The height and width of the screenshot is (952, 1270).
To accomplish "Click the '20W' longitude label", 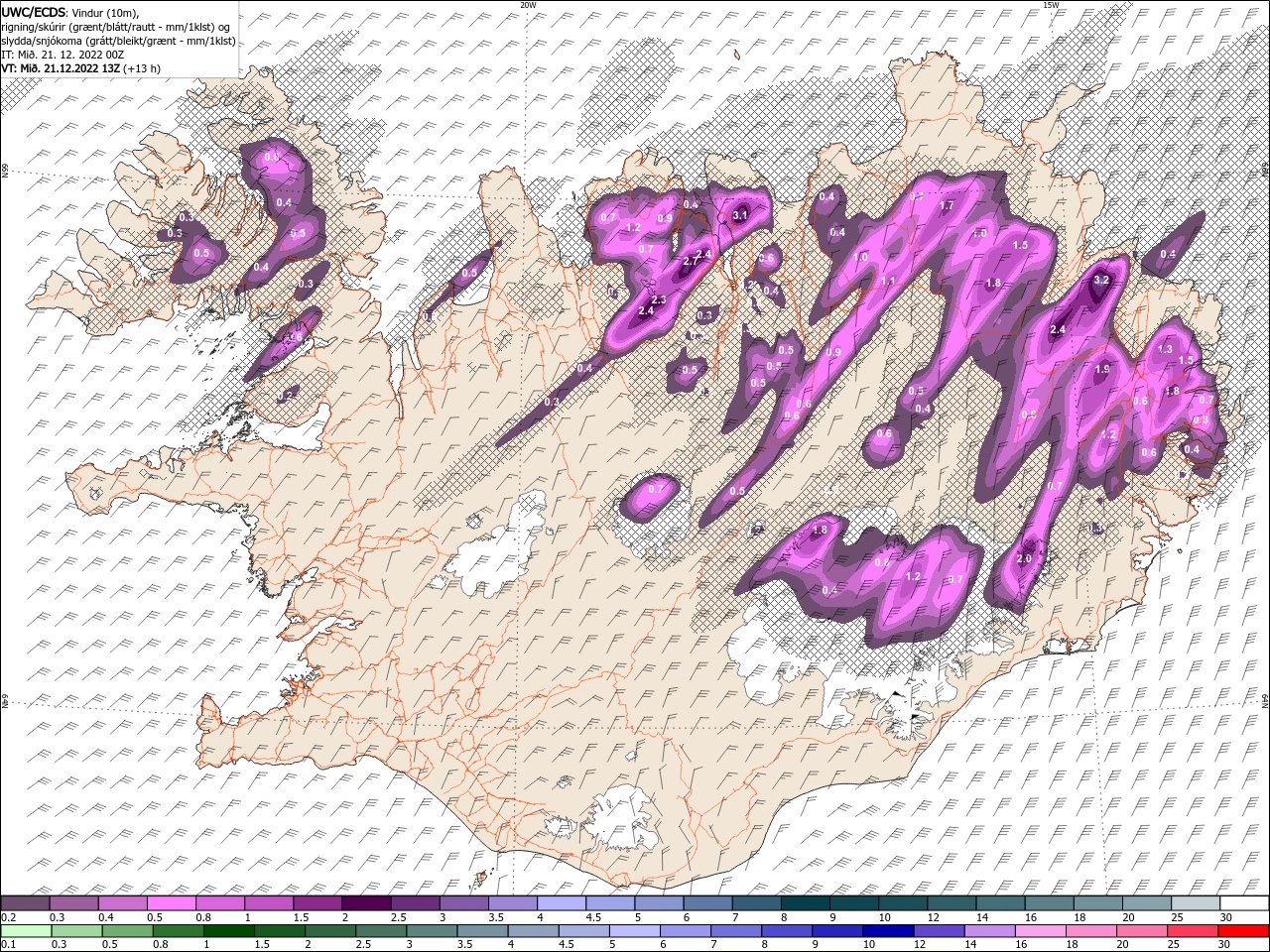I will tap(528, 5).
